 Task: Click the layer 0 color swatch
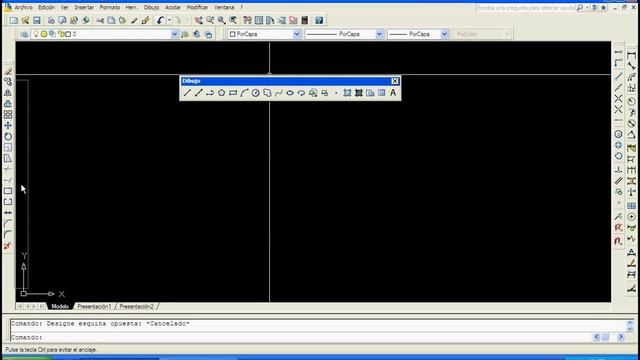pyautogui.click(x=68, y=34)
